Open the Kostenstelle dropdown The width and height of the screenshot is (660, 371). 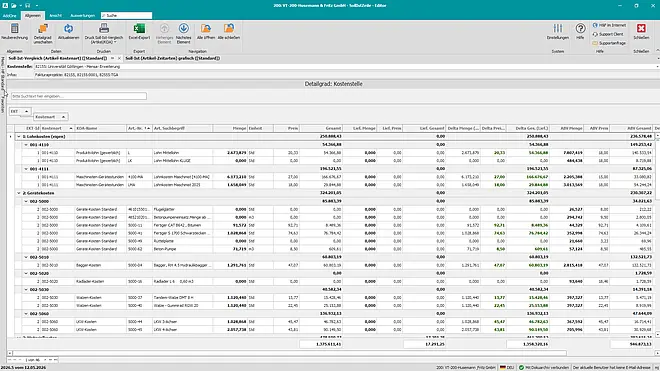click(x=657, y=67)
